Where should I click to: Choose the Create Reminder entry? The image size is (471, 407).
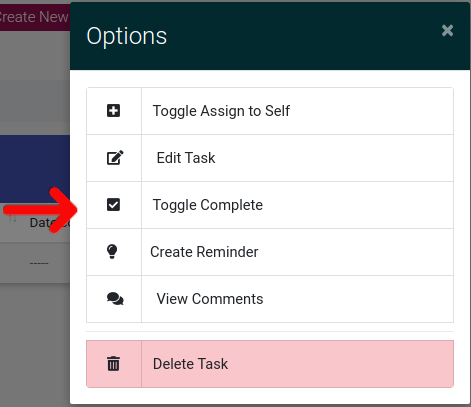click(x=270, y=252)
